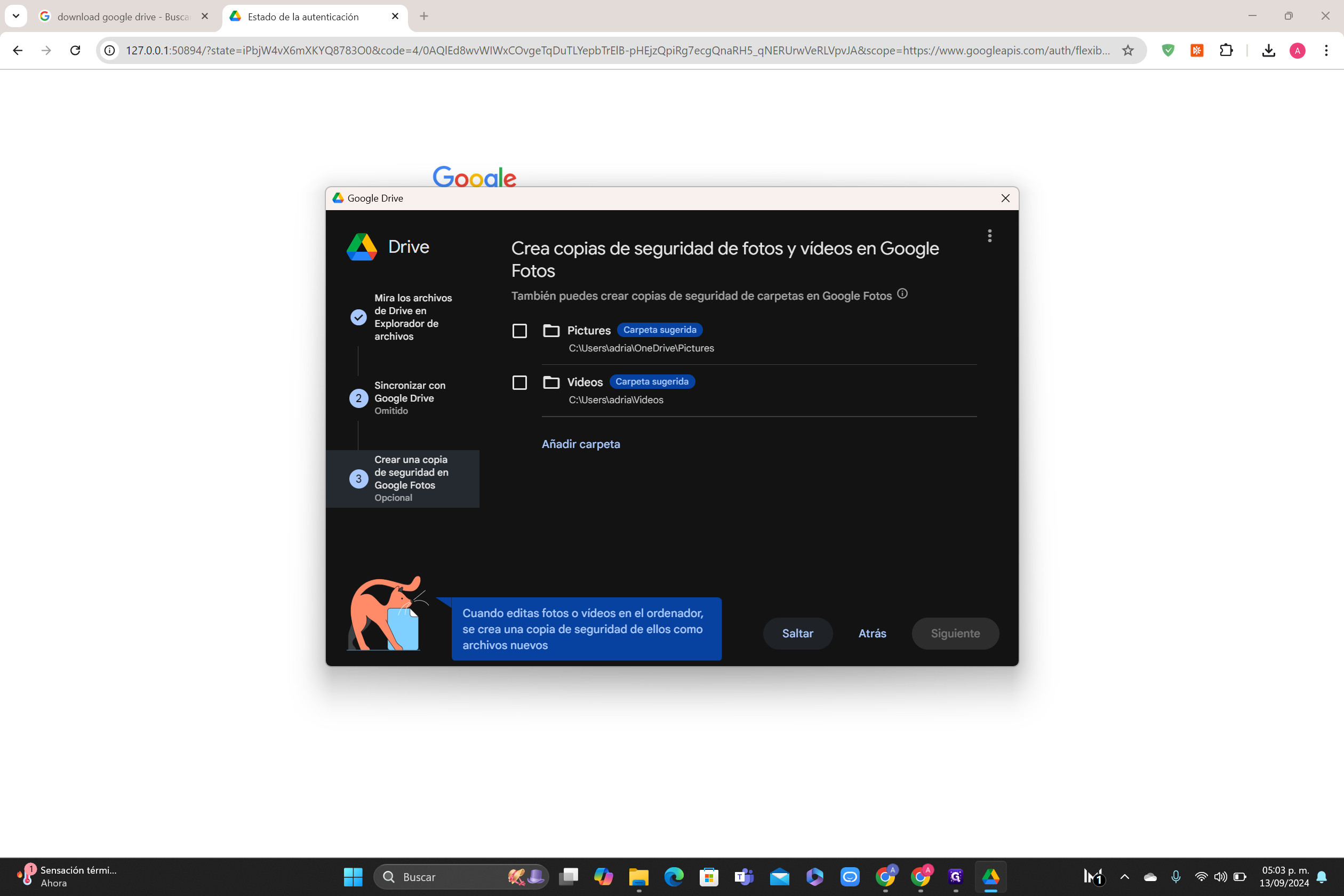Click the address bar URL field
The width and height of the screenshot is (1344, 896).
click(x=618, y=50)
